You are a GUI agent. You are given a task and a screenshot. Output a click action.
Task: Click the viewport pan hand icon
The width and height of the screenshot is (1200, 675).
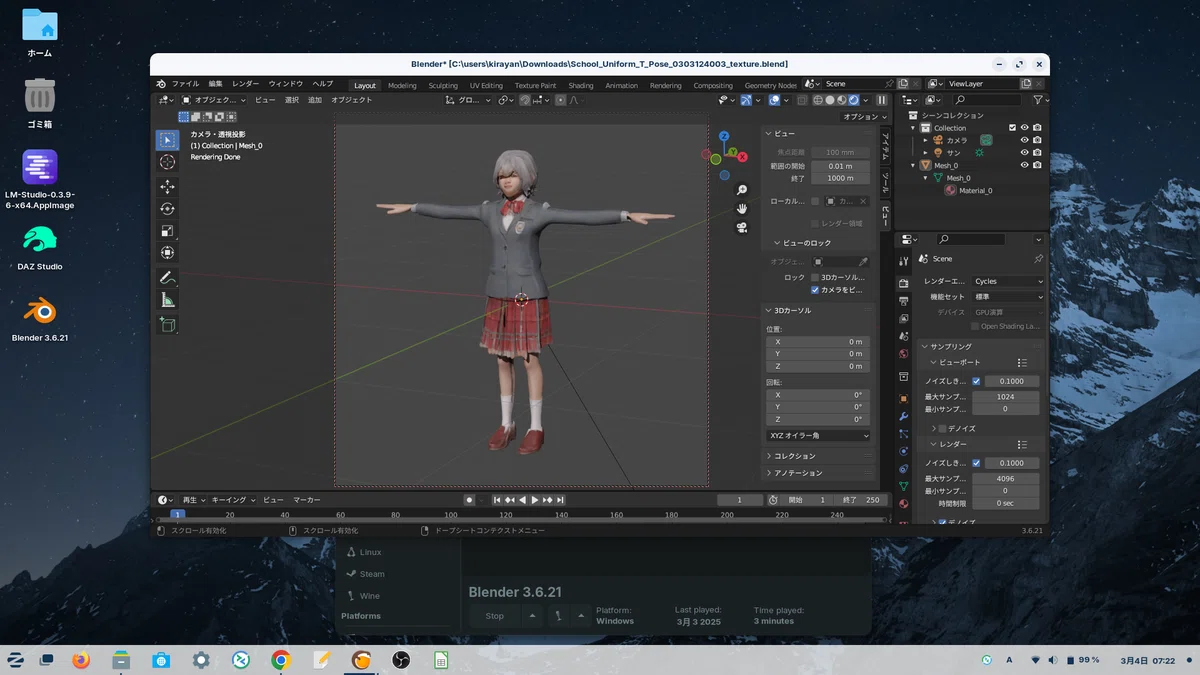point(742,208)
